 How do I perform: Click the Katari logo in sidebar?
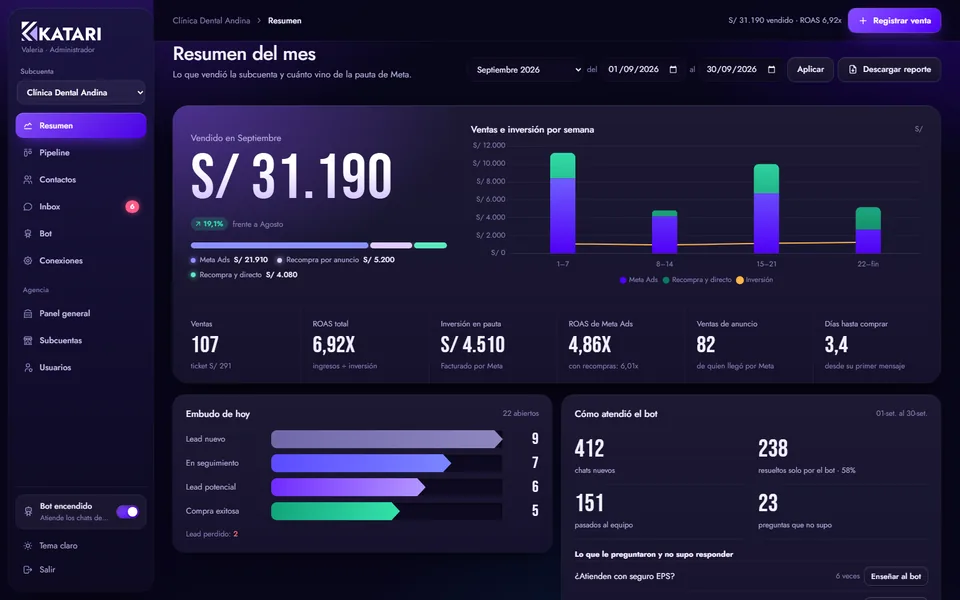[x=61, y=31]
